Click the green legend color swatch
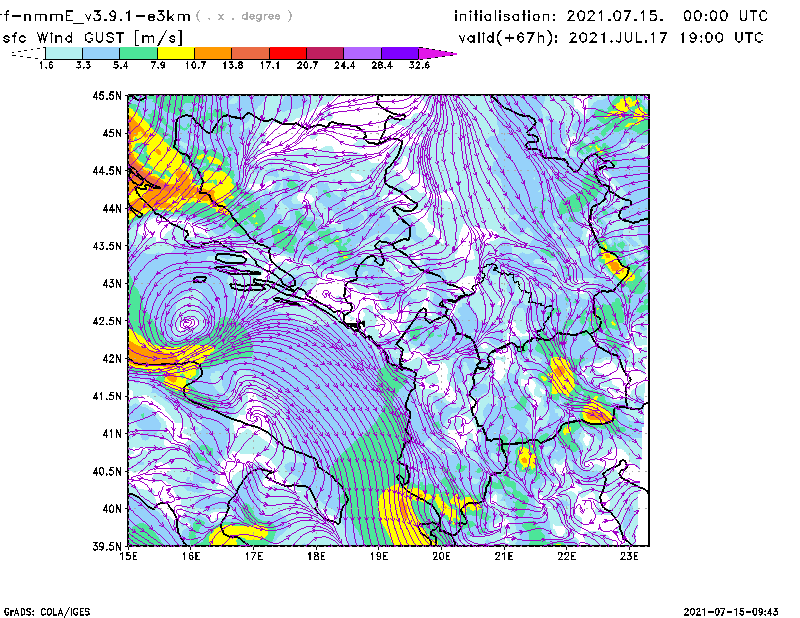Viewport: 800px width, 618px height. coord(138,53)
